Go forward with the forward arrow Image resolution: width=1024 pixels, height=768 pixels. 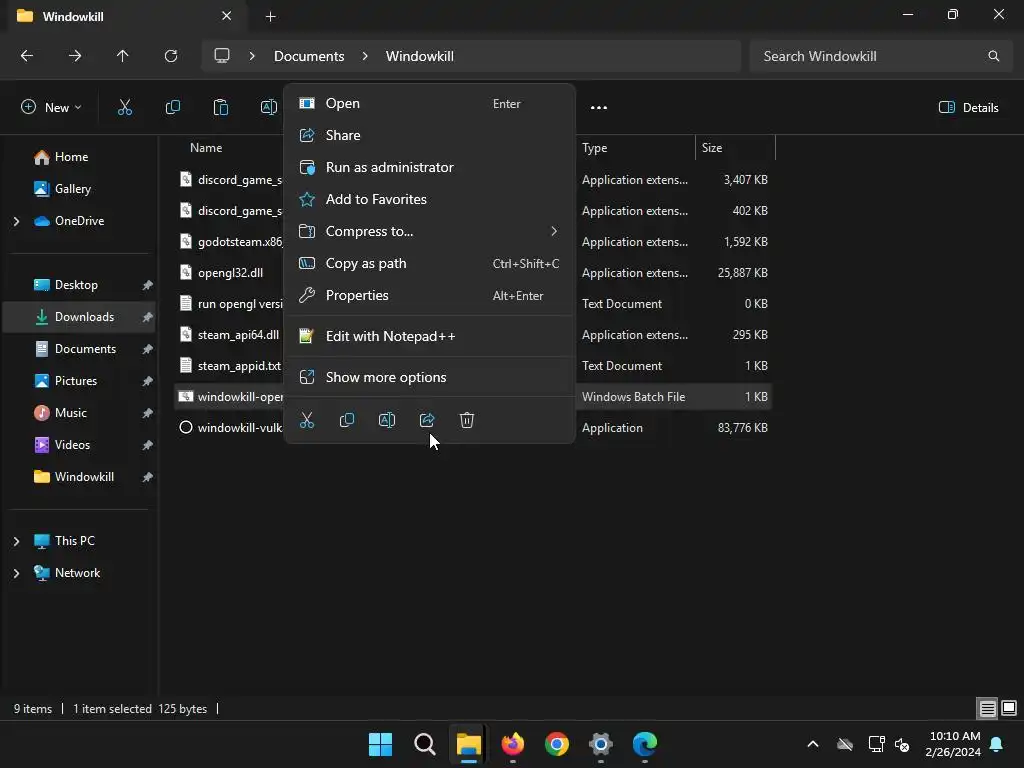(75, 56)
